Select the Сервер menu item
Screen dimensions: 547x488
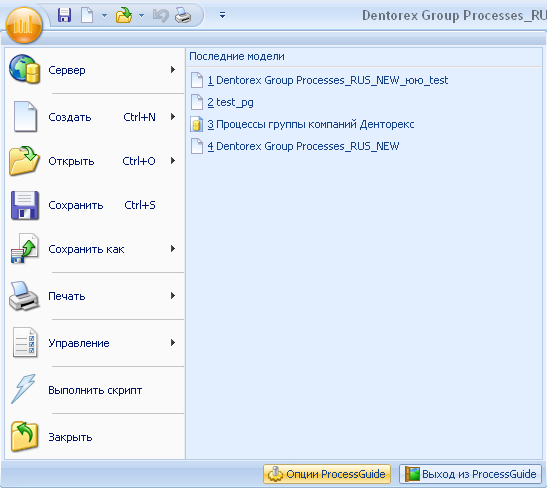pyautogui.click(x=95, y=70)
